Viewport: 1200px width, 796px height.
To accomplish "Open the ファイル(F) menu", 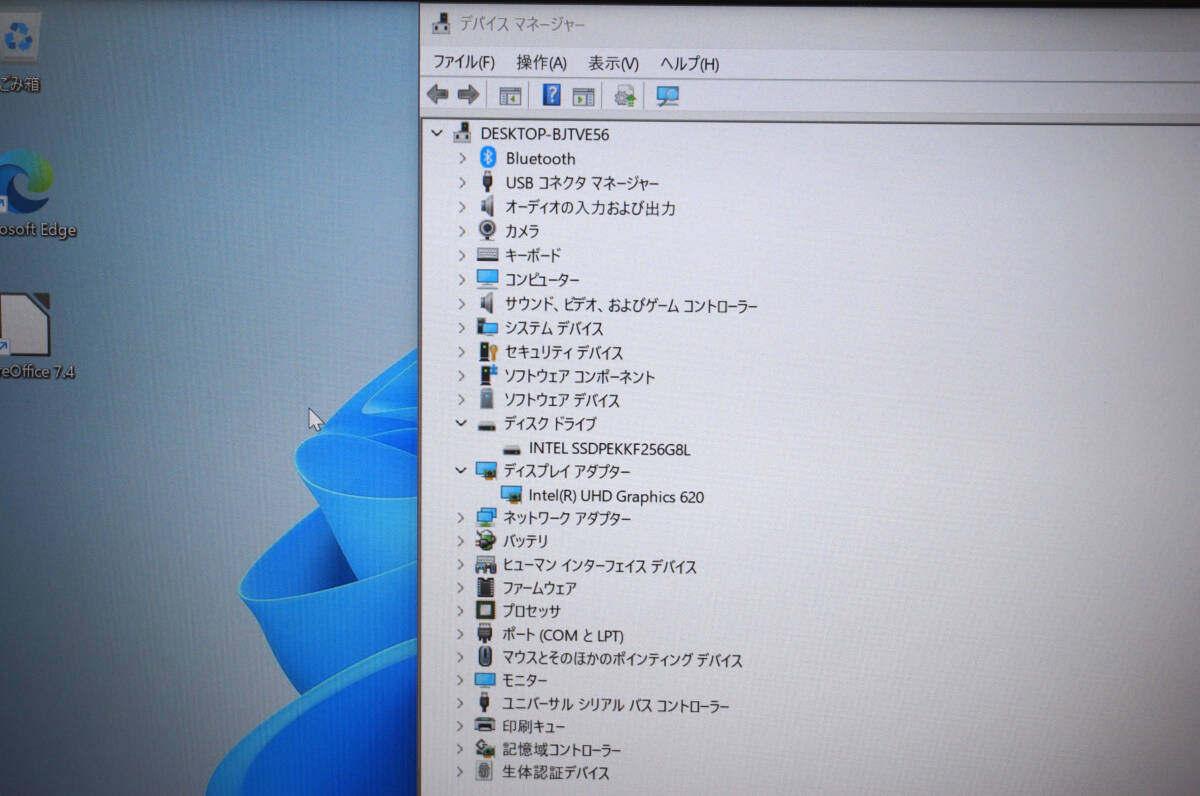I will (464, 62).
